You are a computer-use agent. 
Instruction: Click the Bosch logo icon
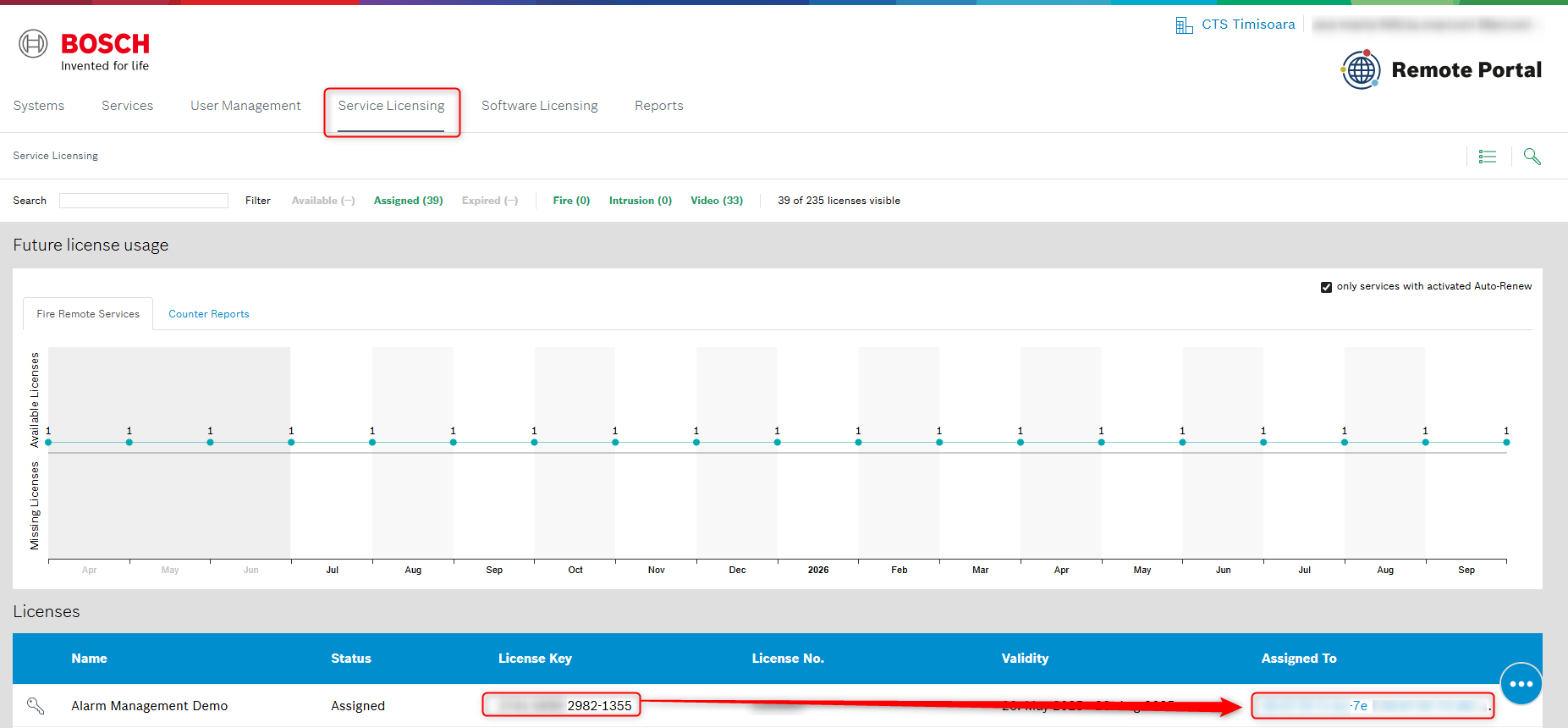point(34,43)
